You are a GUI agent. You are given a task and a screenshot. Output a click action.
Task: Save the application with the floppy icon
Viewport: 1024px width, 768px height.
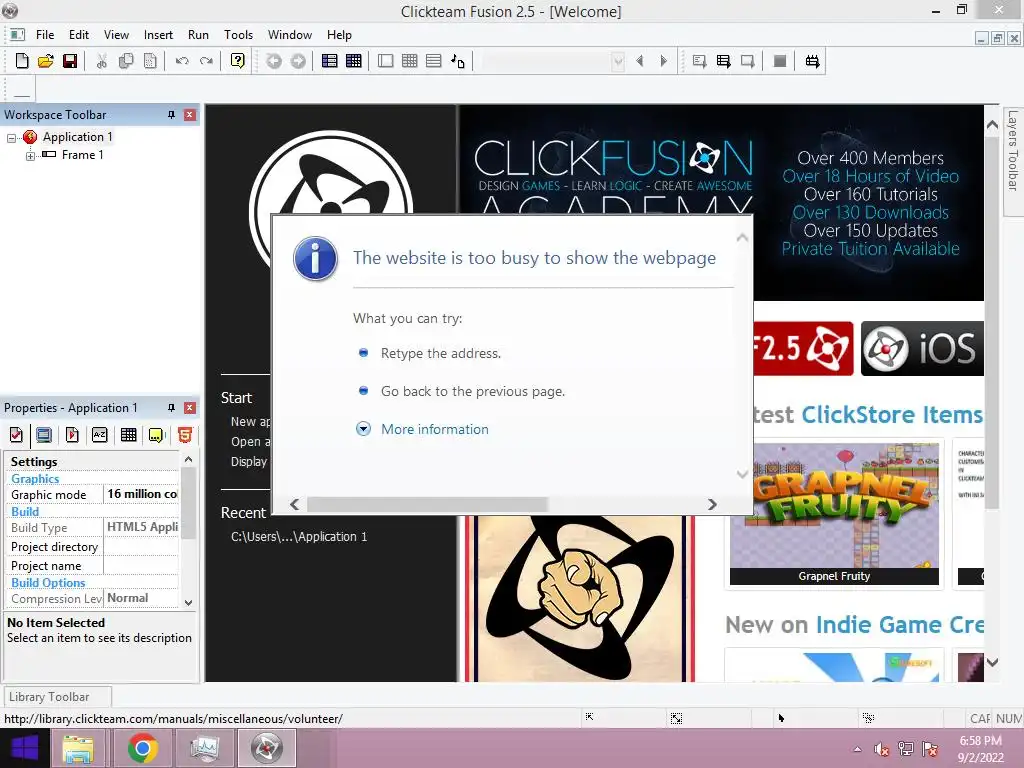click(70, 61)
